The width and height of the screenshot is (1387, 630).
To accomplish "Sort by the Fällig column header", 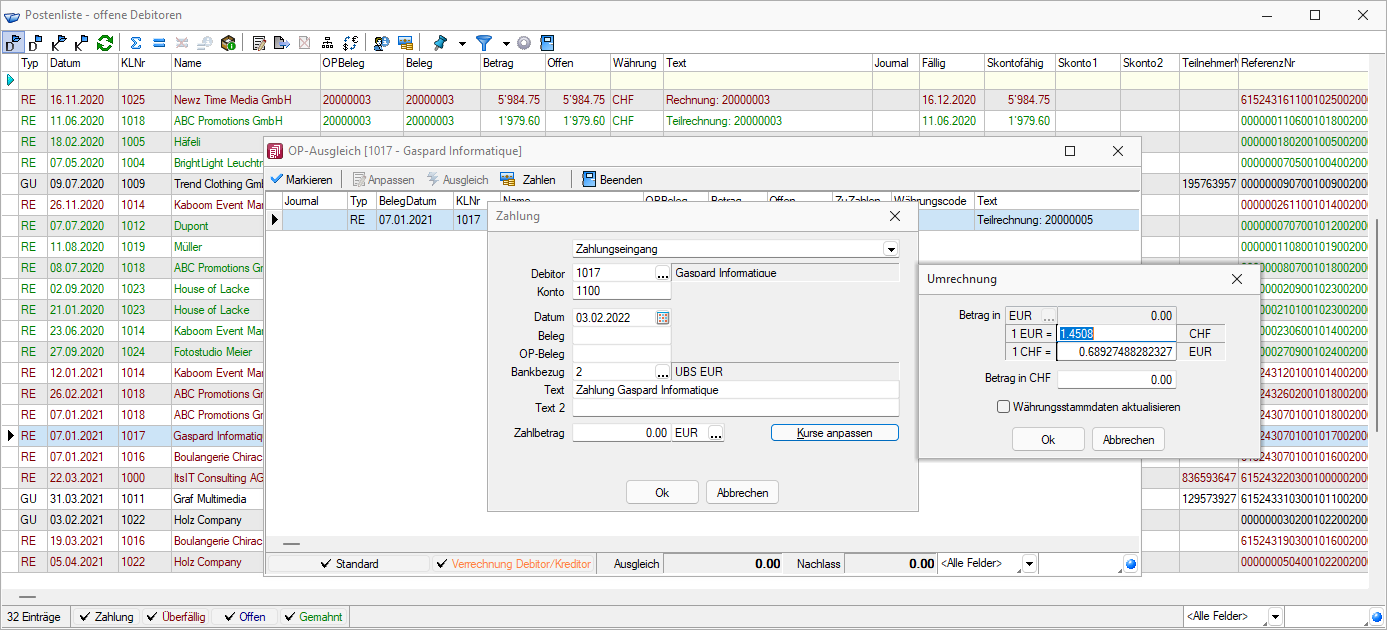I will [950, 63].
